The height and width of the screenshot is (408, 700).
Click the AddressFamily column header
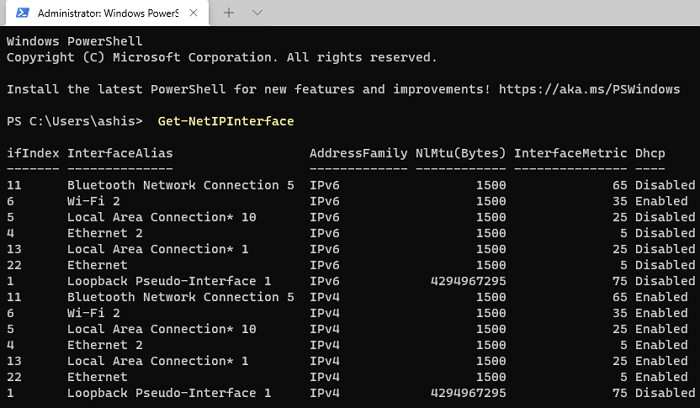(x=358, y=153)
